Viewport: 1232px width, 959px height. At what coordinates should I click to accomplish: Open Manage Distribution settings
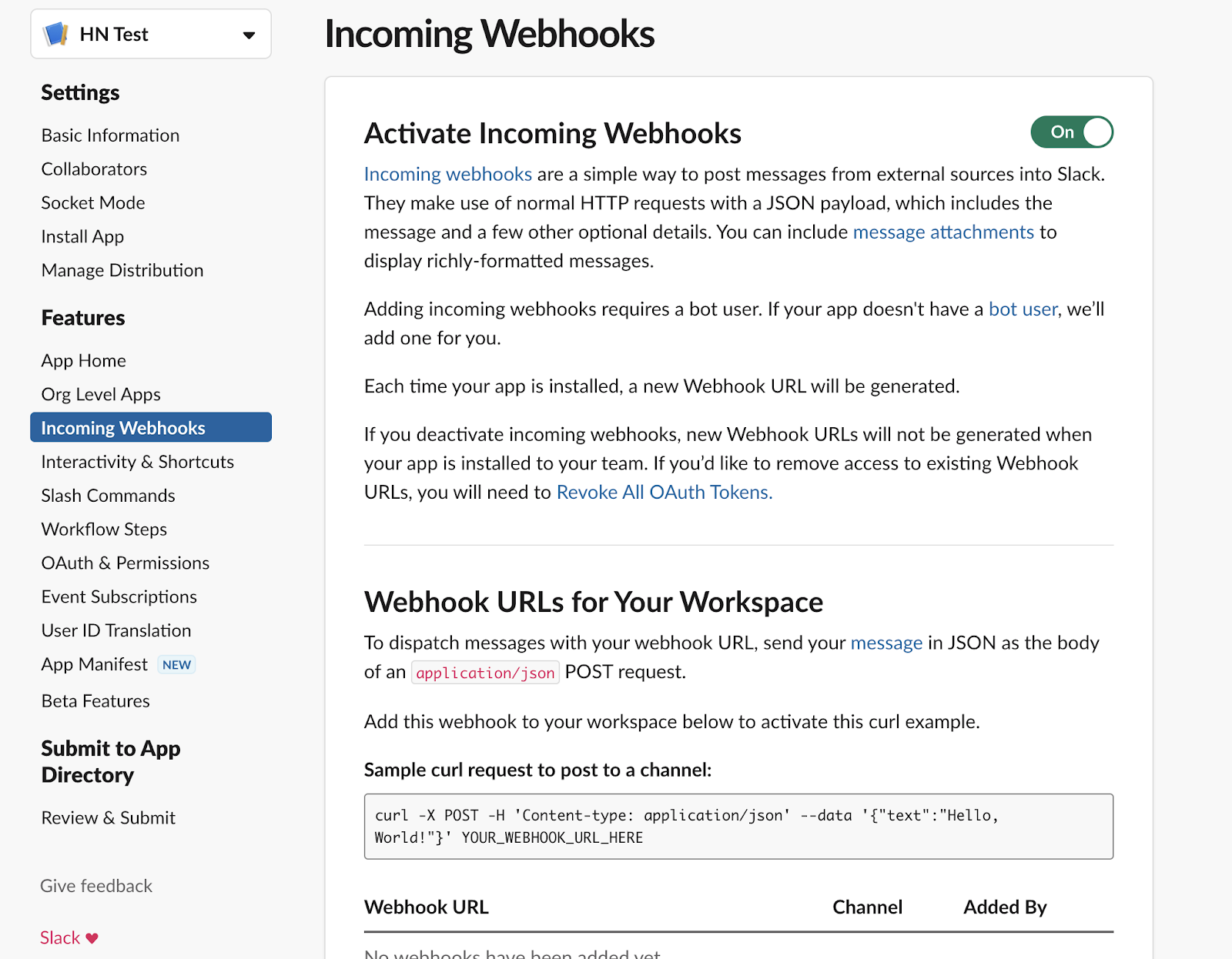122,270
